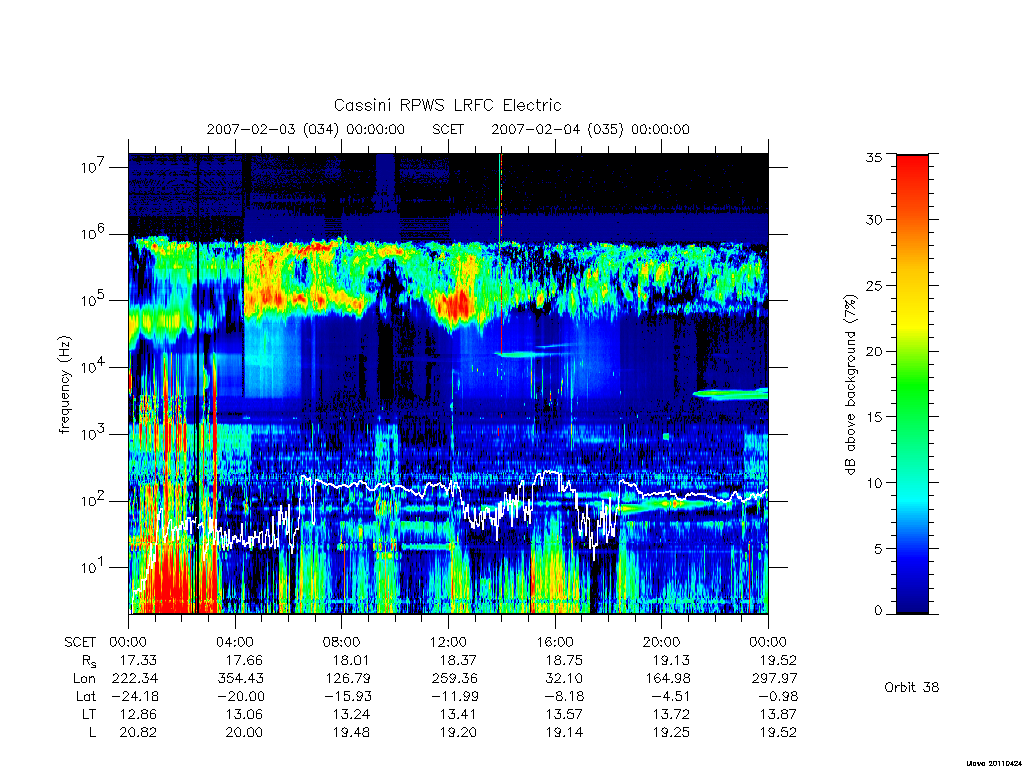Click the frequency (Hz) axis label
The height and width of the screenshot is (768, 1024).
tap(64, 385)
